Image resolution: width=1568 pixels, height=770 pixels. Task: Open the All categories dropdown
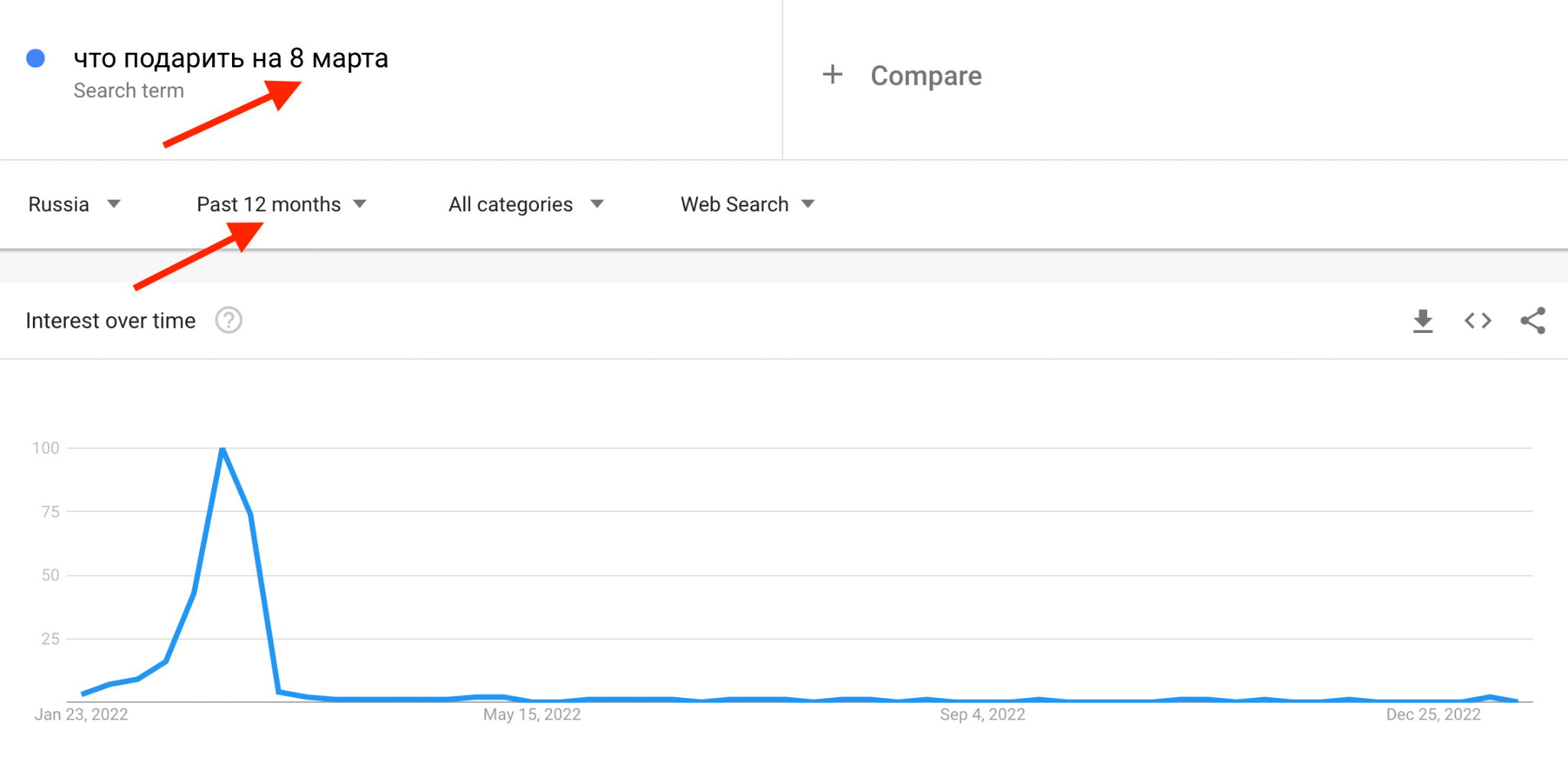[527, 204]
